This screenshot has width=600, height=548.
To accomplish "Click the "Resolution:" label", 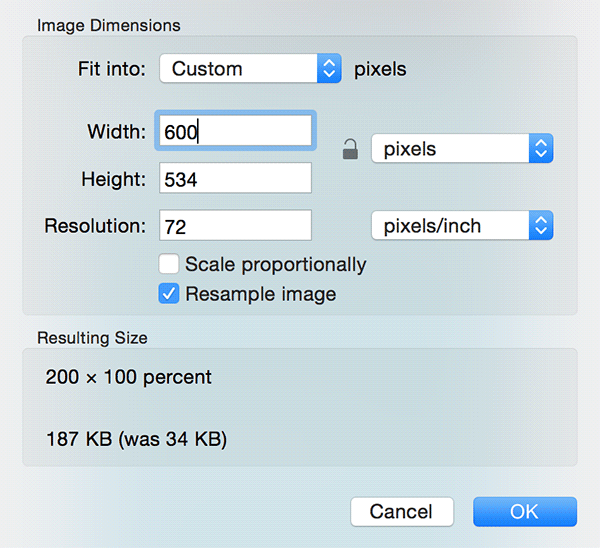I will point(95,226).
